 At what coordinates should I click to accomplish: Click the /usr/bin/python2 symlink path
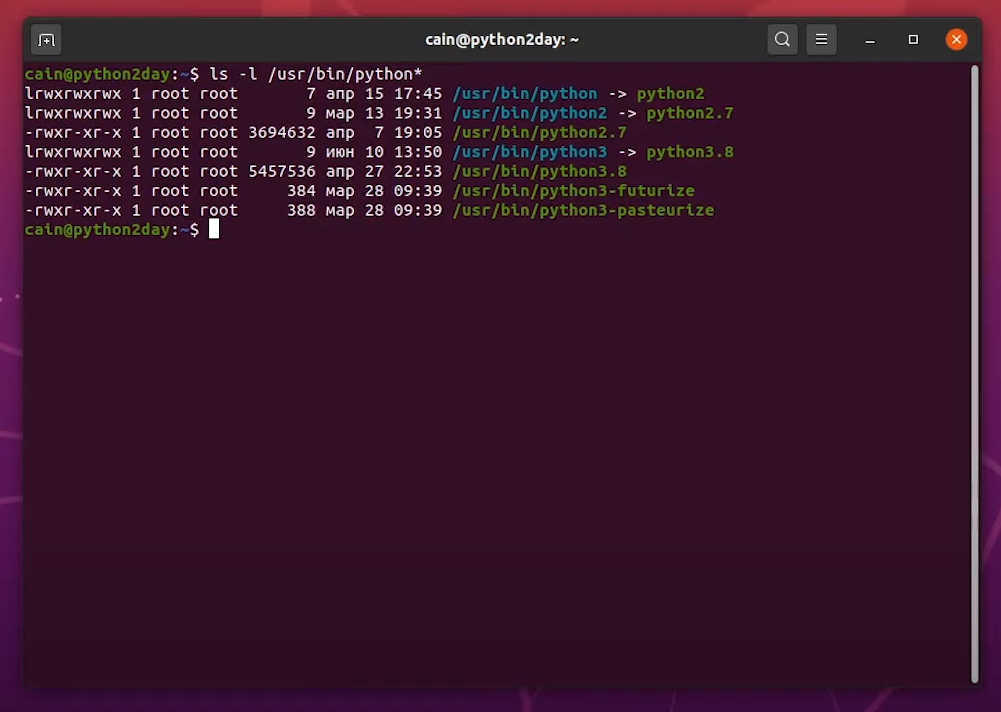point(530,113)
